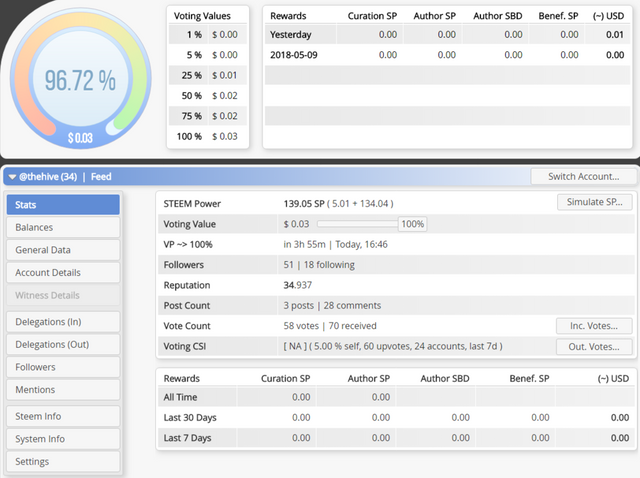Open the @thehive (34) account link

48,177
